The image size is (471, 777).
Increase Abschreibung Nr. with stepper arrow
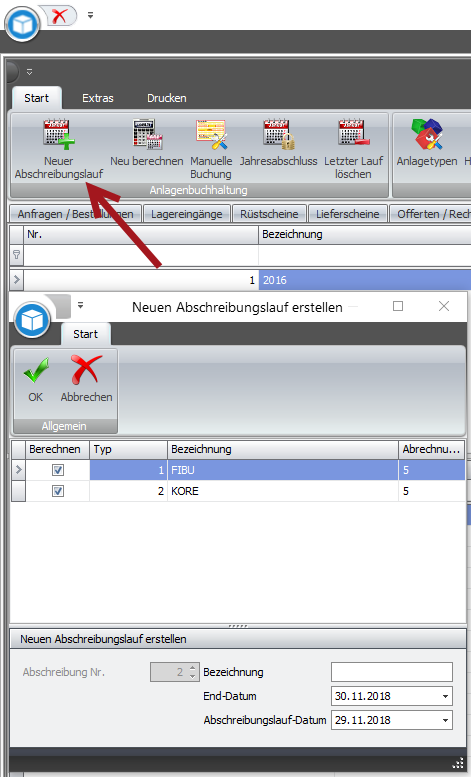coord(193,668)
